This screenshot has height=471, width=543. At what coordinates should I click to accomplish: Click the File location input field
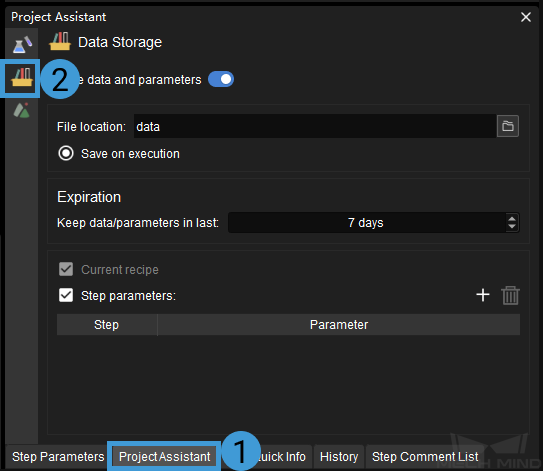click(x=315, y=126)
